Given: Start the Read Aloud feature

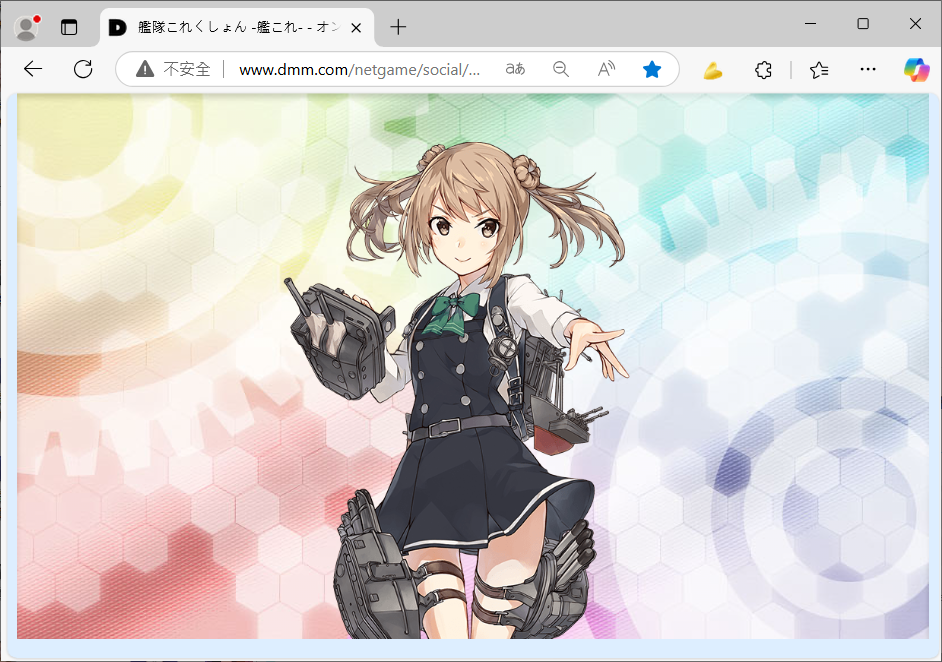Looking at the screenshot, I should tap(606, 70).
